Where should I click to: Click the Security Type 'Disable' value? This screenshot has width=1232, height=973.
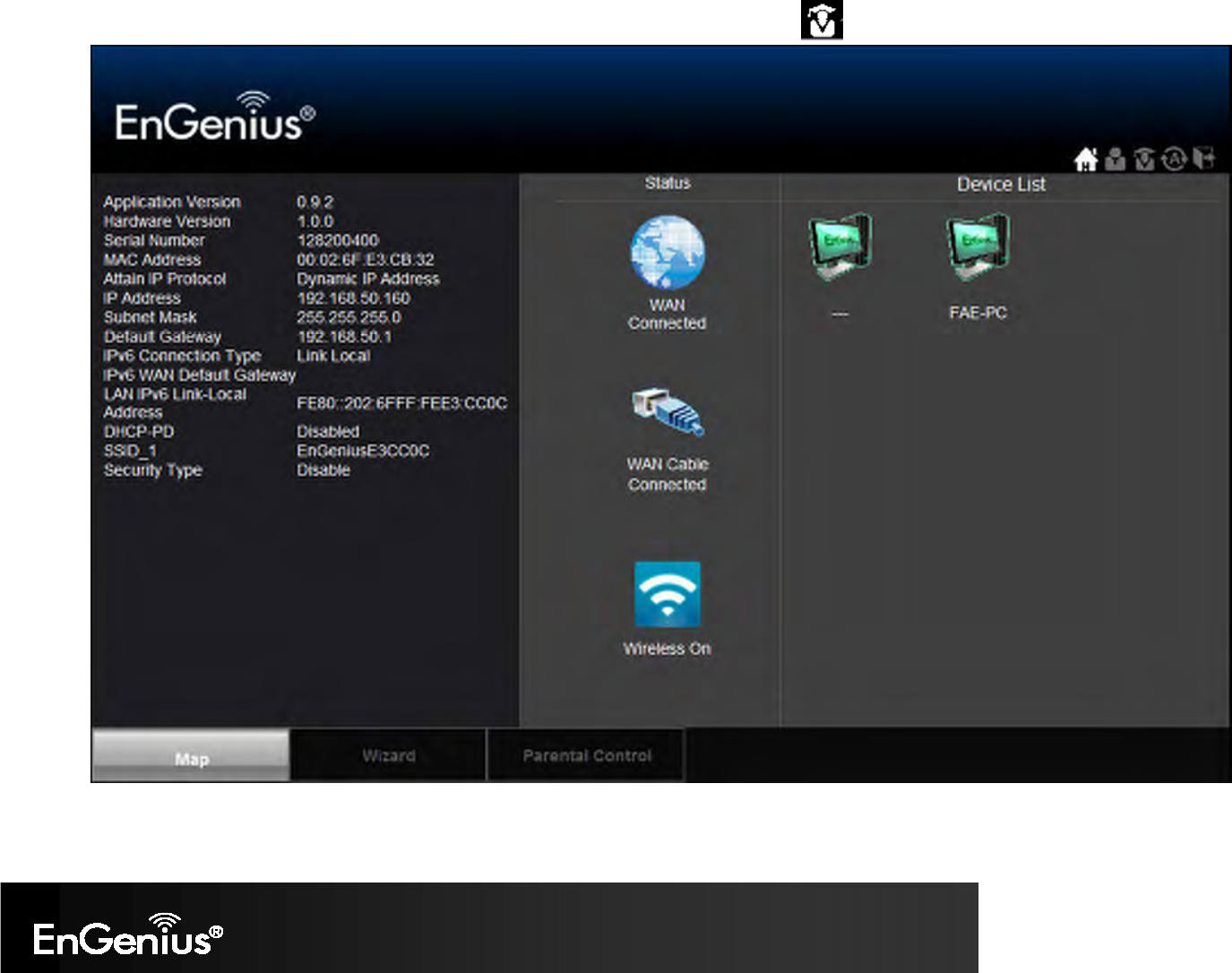pos(323,470)
